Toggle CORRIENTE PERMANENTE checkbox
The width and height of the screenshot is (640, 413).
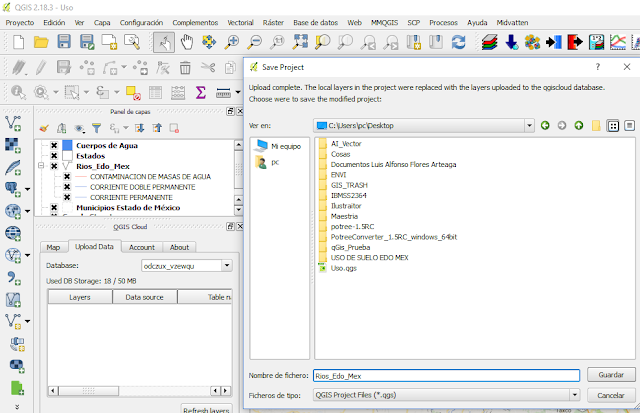(67, 197)
